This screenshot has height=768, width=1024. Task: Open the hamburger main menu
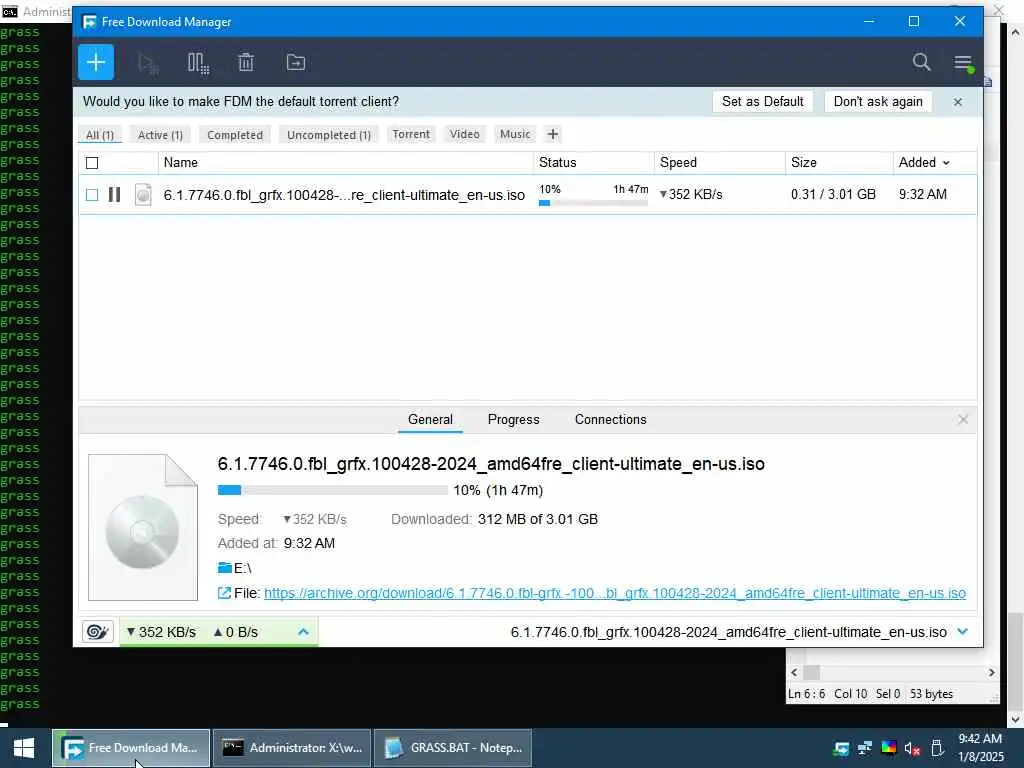(x=963, y=63)
